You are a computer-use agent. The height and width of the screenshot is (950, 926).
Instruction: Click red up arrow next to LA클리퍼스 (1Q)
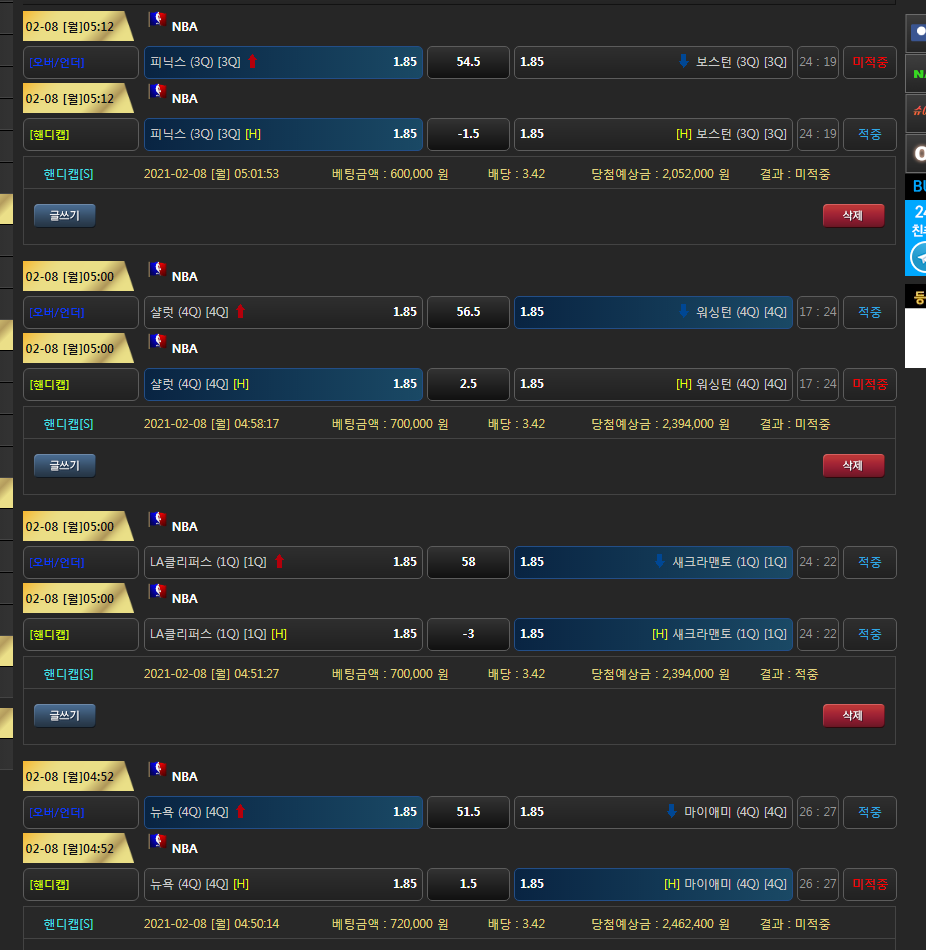pyautogui.click(x=279, y=562)
